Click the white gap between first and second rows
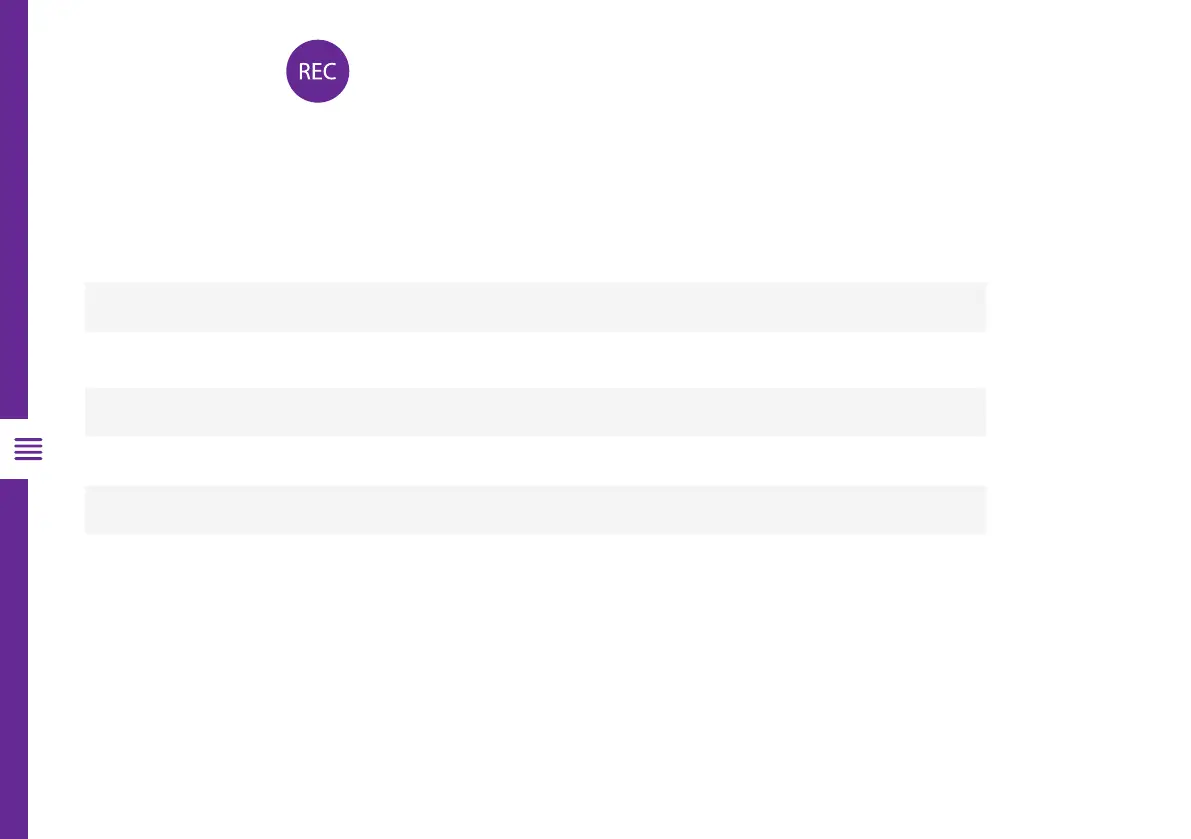The width and height of the screenshot is (1191, 839). pos(535,360)
